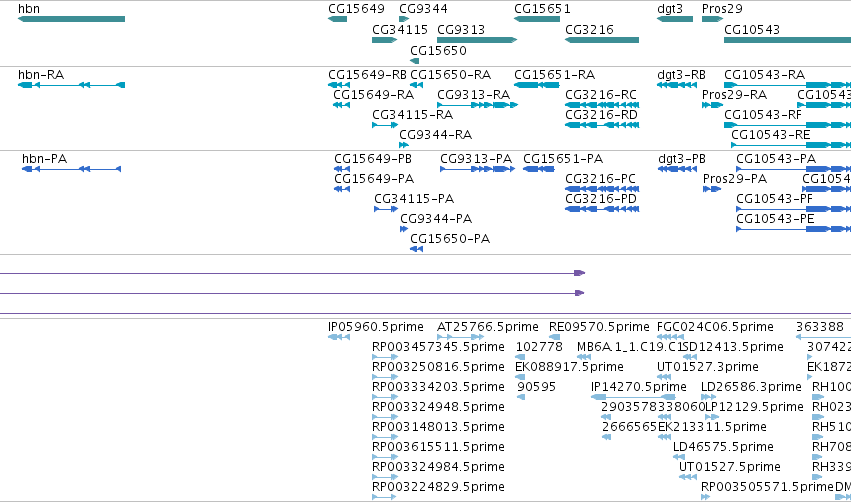Image resolution: width=851 pixels, height=502 pixels.
Task: Click the EK088917.5prime EST
Action: pos(520,378)
